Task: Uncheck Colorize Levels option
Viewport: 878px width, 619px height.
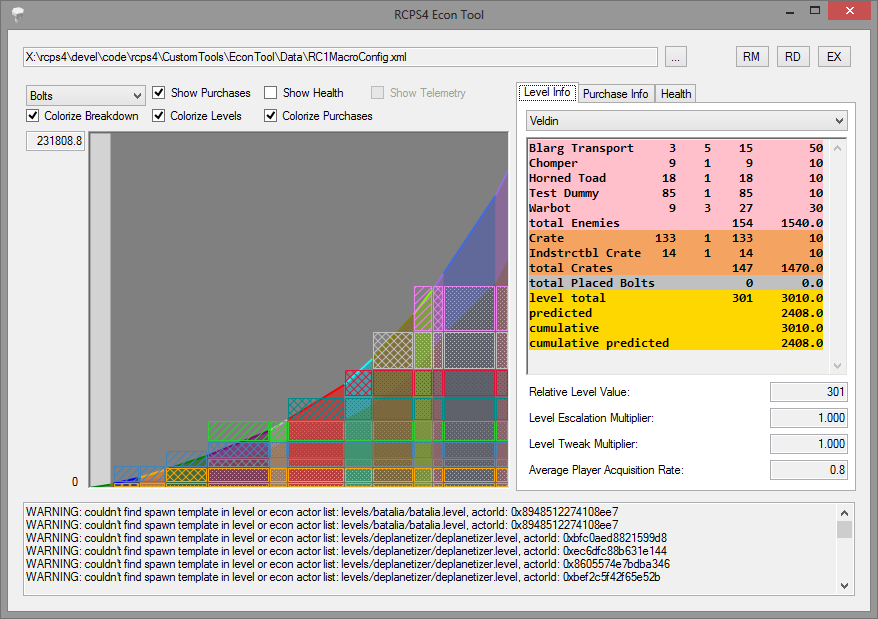Action: [x=159, y=116]
